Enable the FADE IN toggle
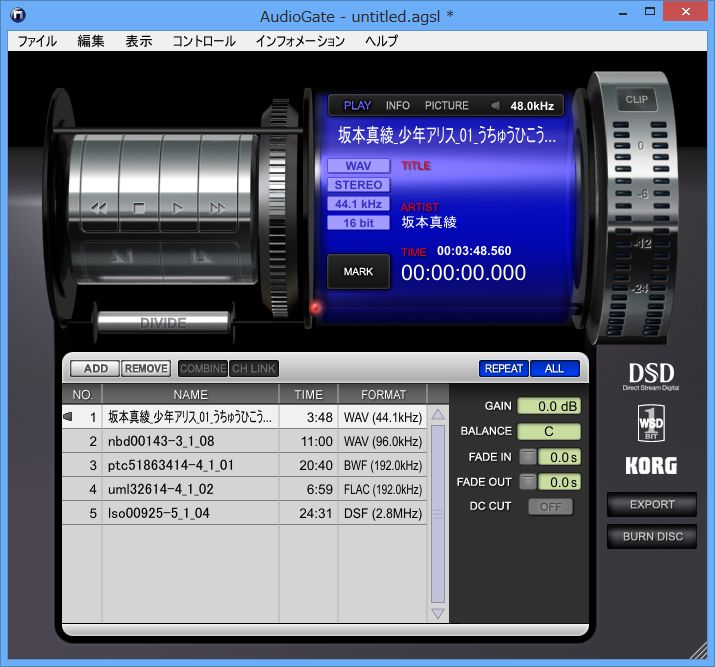 click(x=528, y=457)
